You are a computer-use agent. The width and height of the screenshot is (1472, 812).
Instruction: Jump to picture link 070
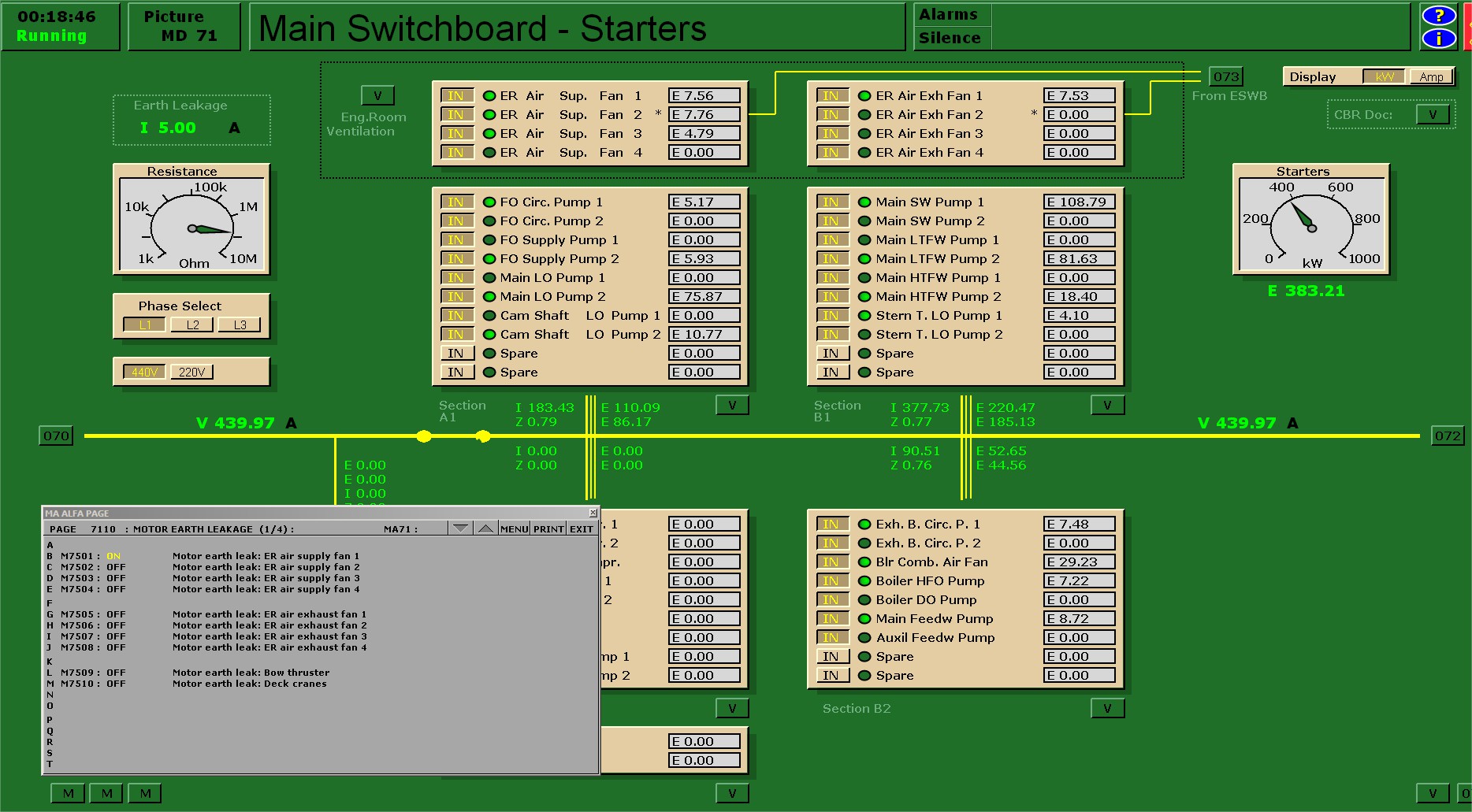tap(56, 436)
